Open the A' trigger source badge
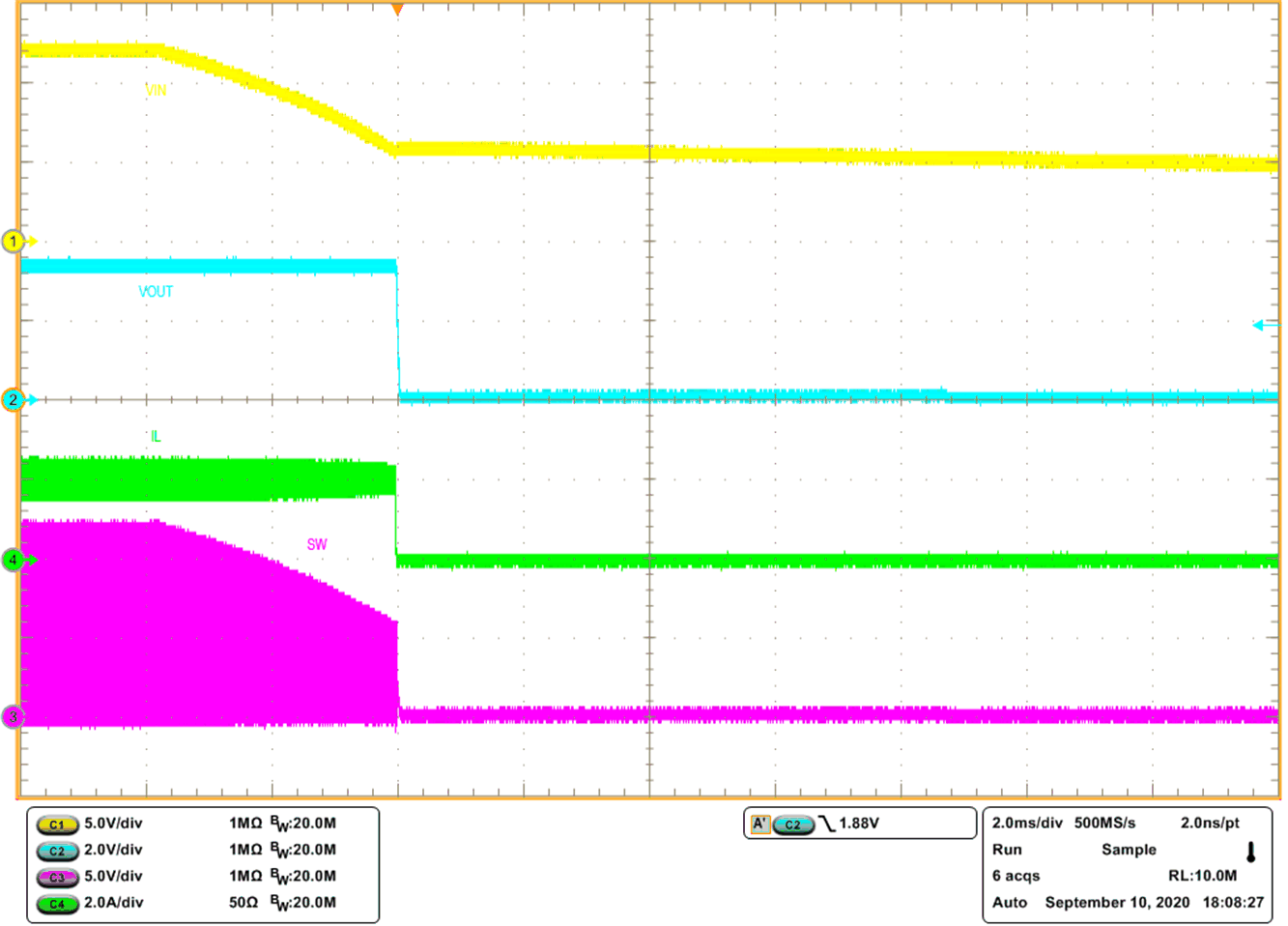 762,823
